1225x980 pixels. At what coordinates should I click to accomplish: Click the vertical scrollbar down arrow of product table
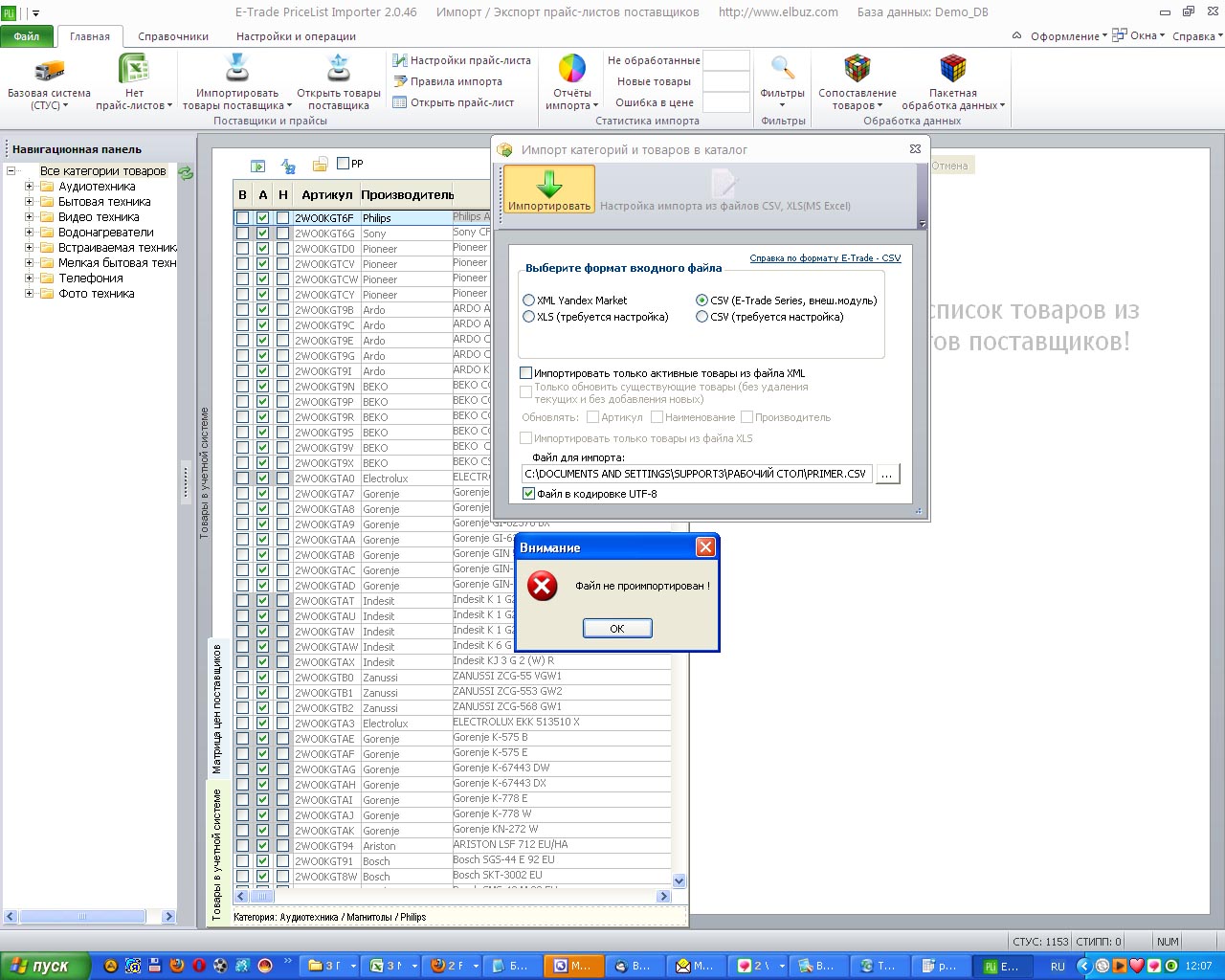(679, 880)
